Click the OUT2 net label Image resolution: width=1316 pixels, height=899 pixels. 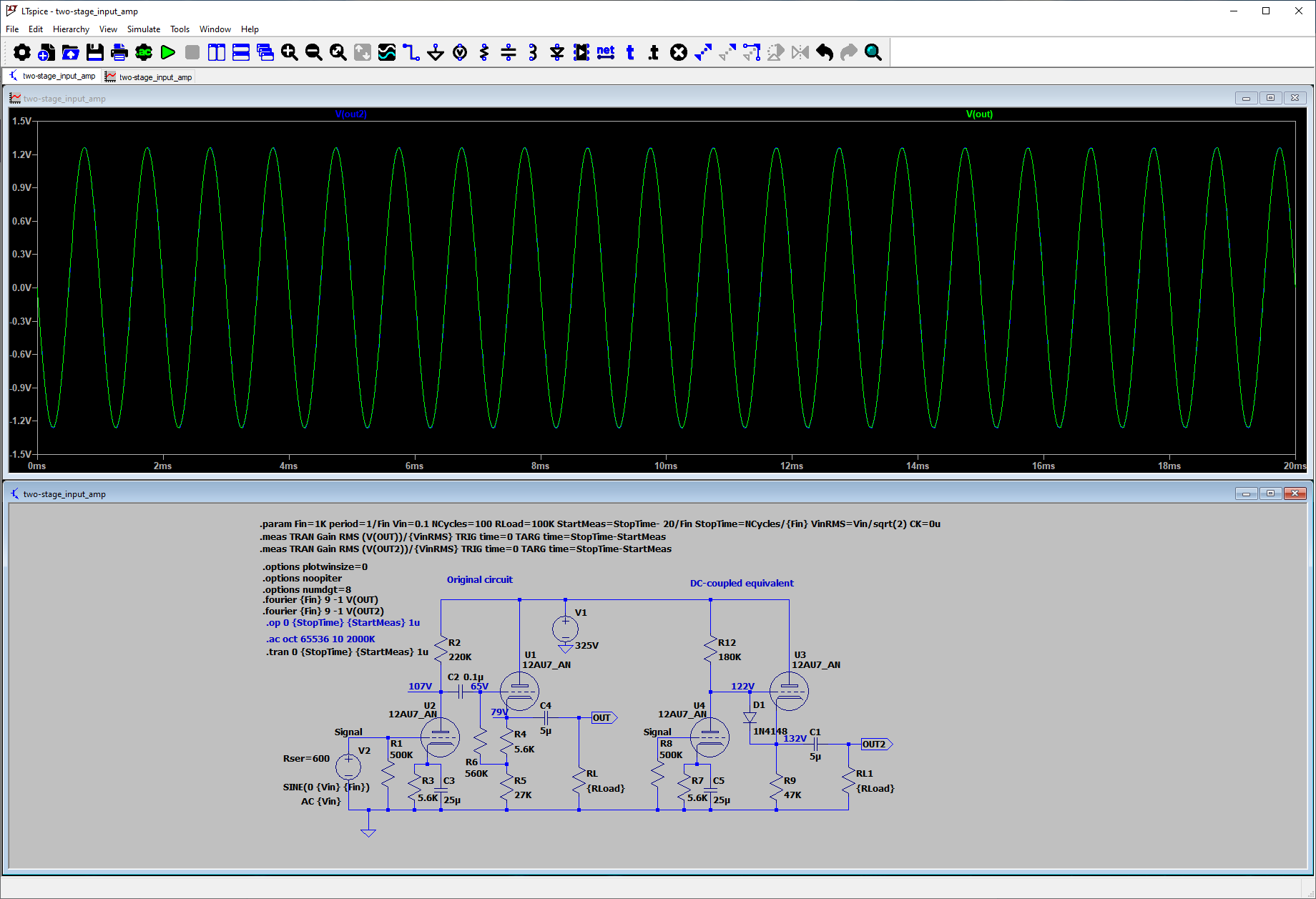click(x=876, y=745)
